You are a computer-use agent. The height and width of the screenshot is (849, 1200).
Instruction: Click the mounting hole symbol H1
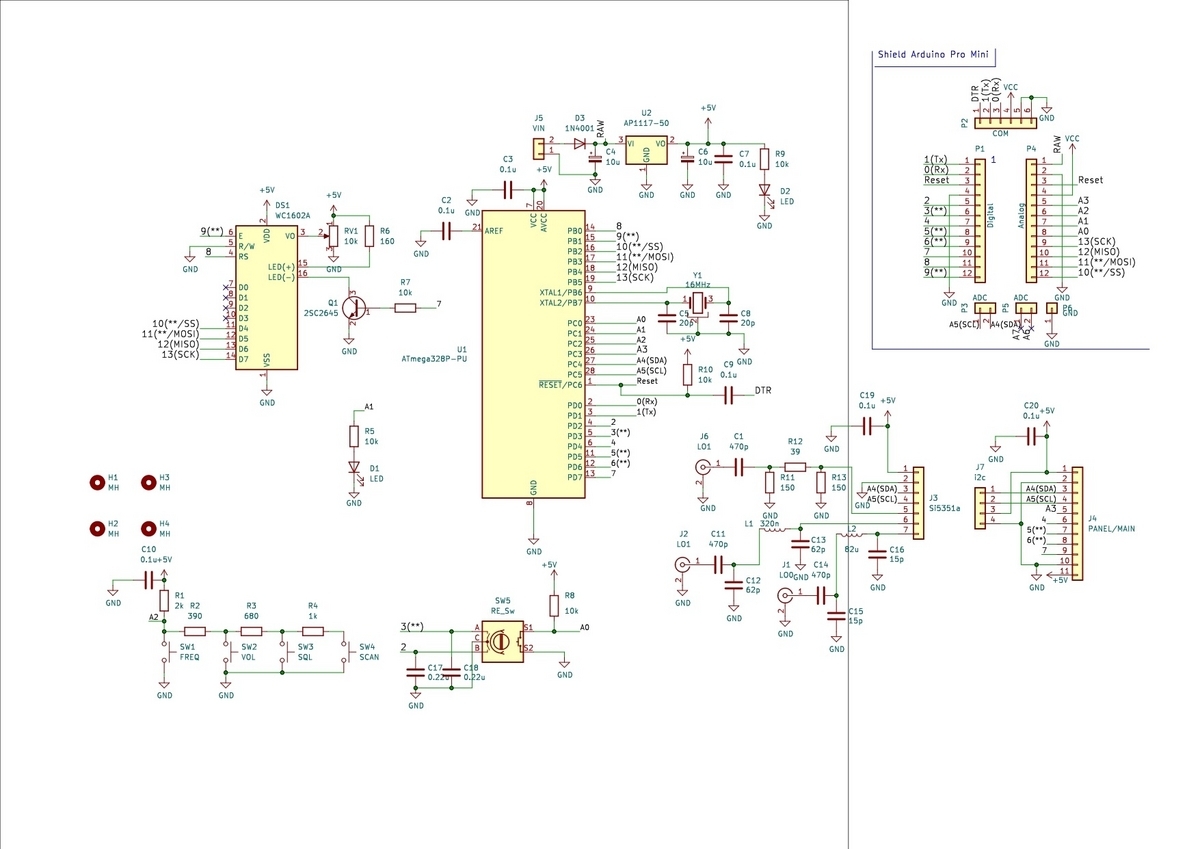tap(96, 482)
